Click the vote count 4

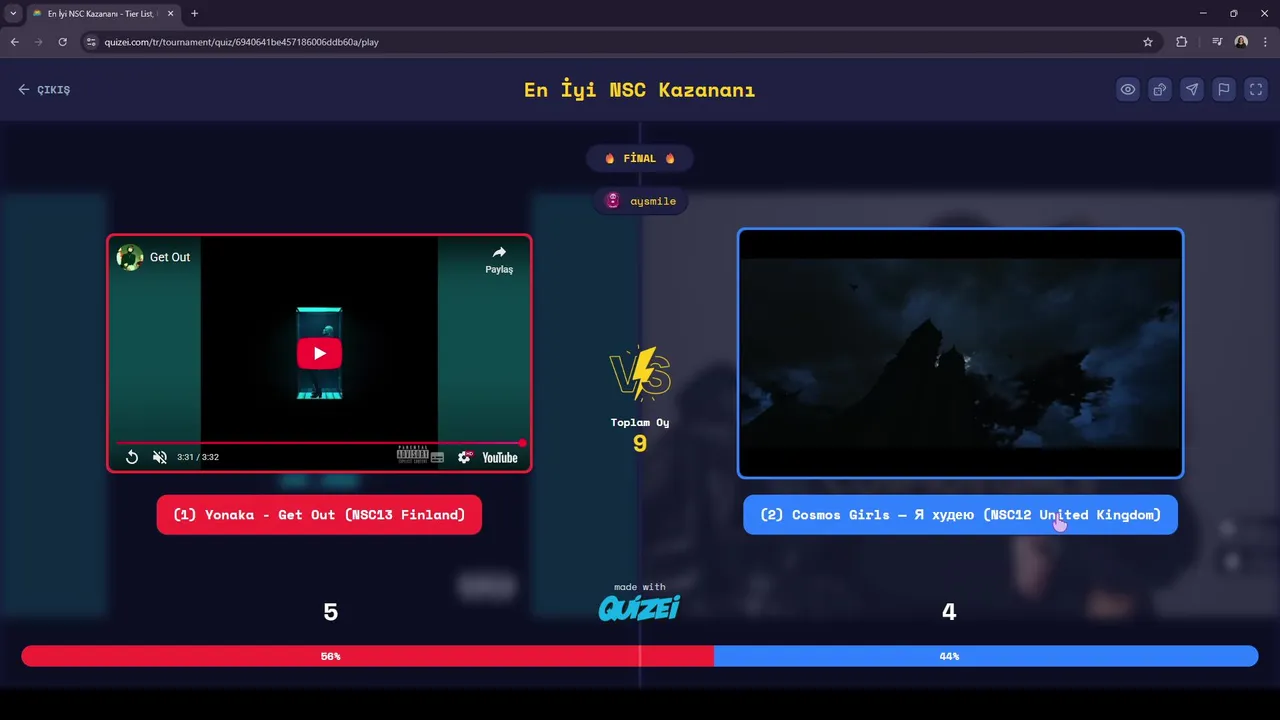[949, 612]
